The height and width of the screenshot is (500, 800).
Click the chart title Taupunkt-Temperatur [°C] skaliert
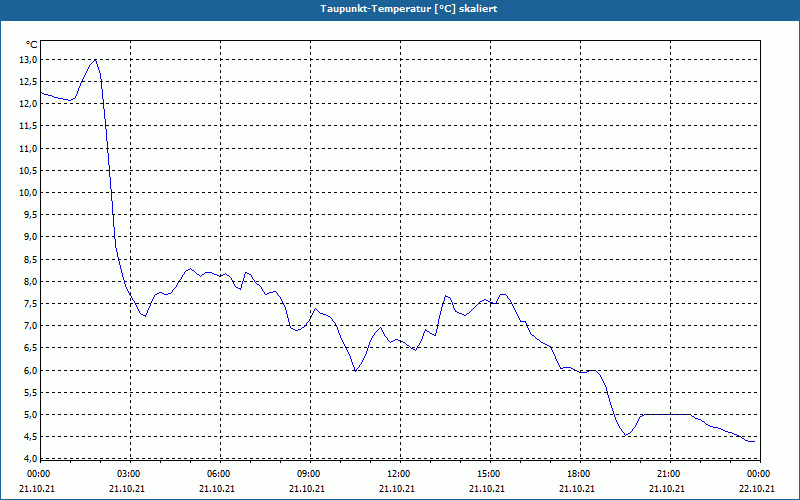click(409, 9)
